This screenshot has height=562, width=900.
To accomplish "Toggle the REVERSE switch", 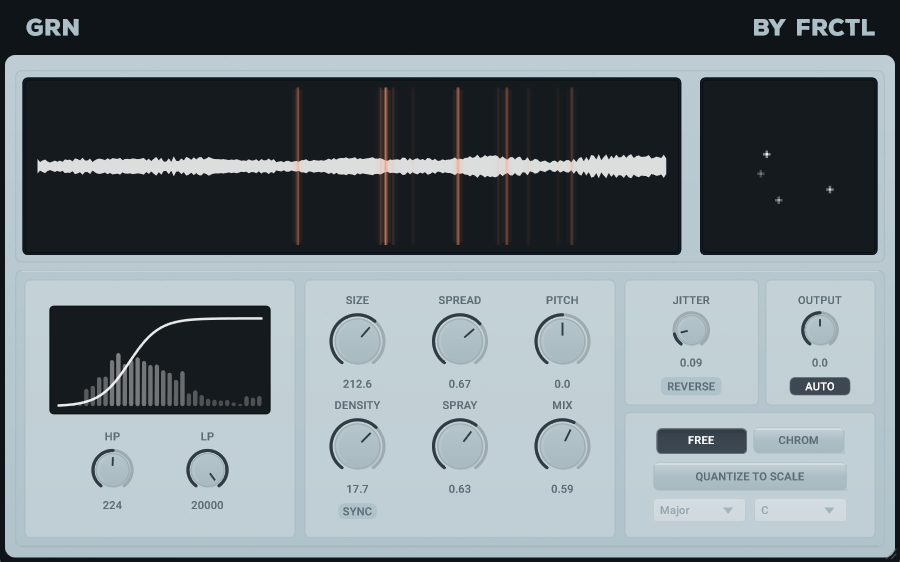I will coord(690,386).
